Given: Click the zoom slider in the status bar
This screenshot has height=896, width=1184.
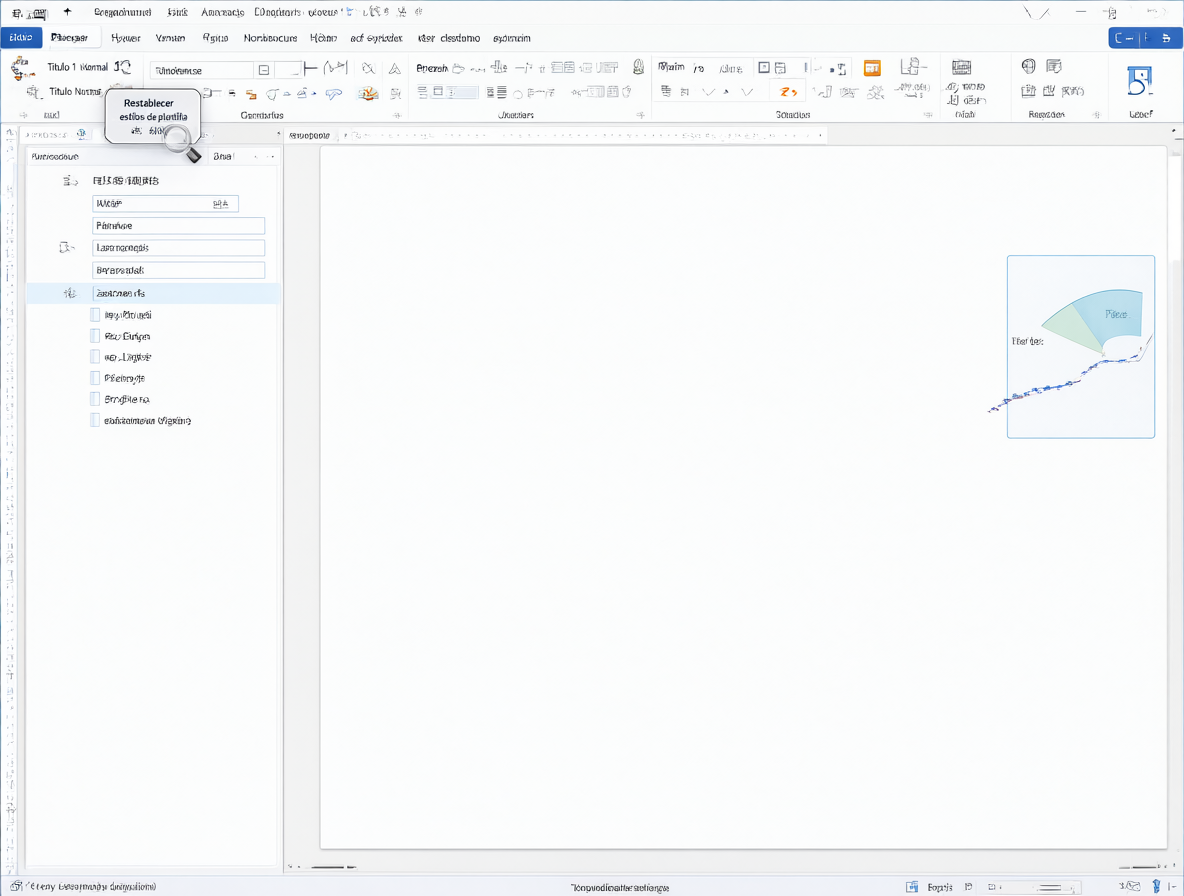Looking at the screenshot, I should (x=1049, y=887).
